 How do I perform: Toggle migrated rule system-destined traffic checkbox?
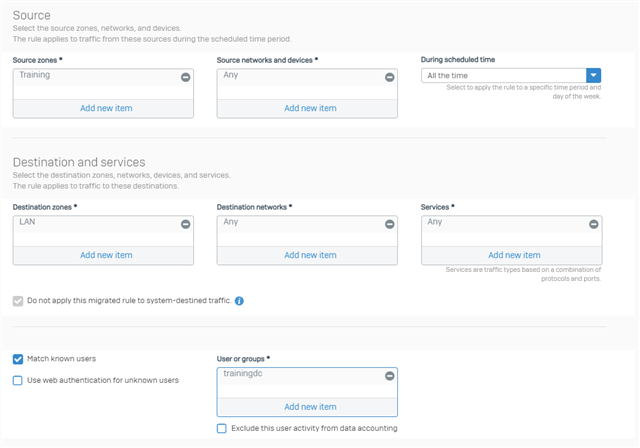pyautogui.click(x=18, y=301)
